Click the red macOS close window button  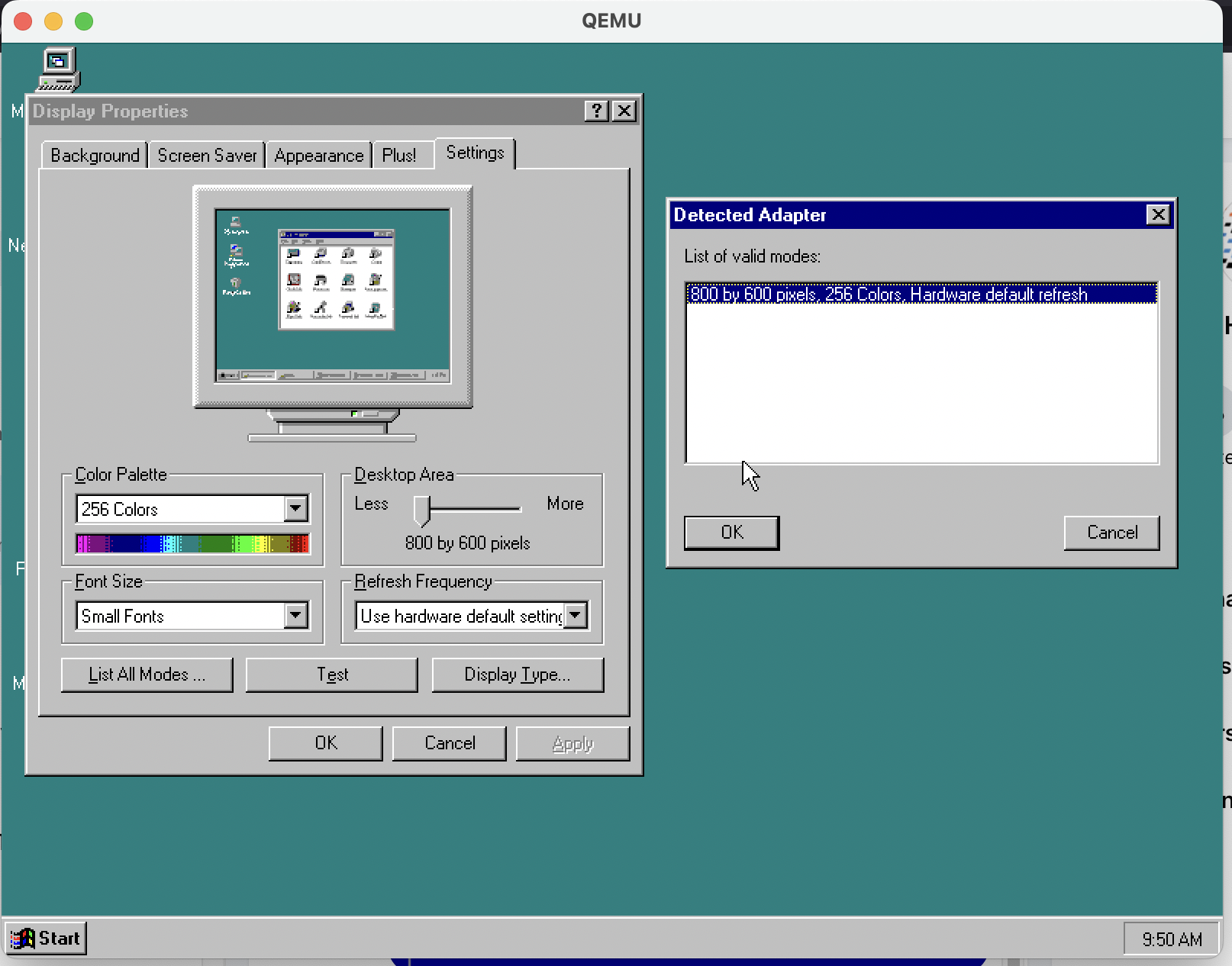pos(23,21)
